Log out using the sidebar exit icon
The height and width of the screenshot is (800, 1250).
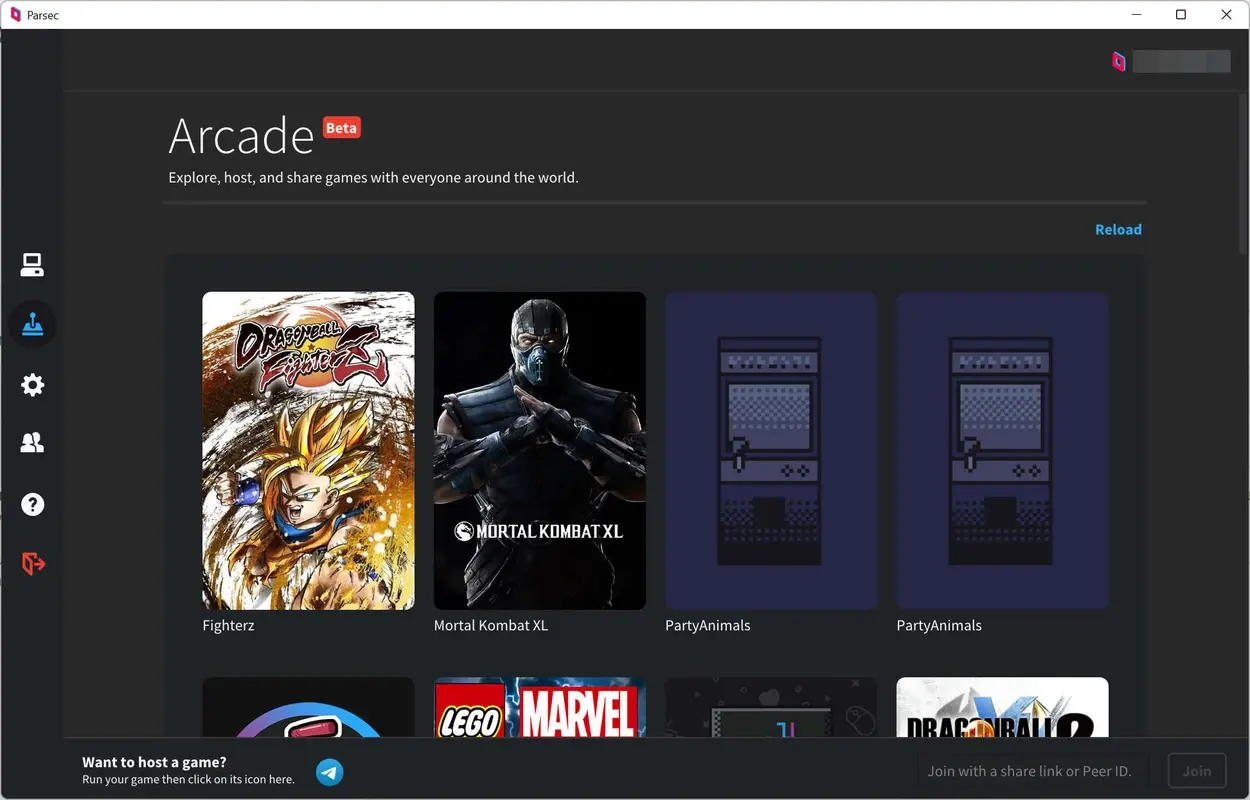point(32,563)
